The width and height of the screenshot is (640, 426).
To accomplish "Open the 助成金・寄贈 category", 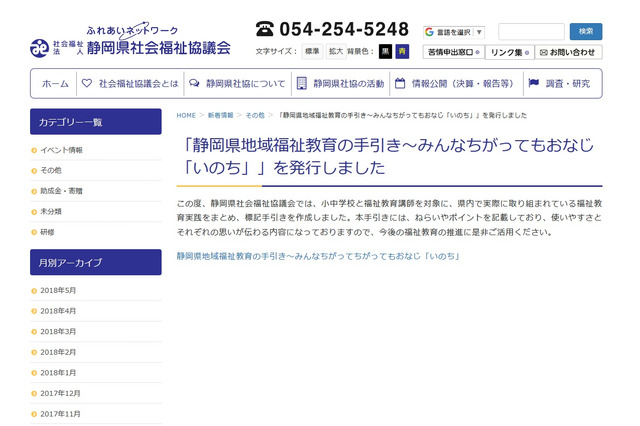I will (61, 191).
